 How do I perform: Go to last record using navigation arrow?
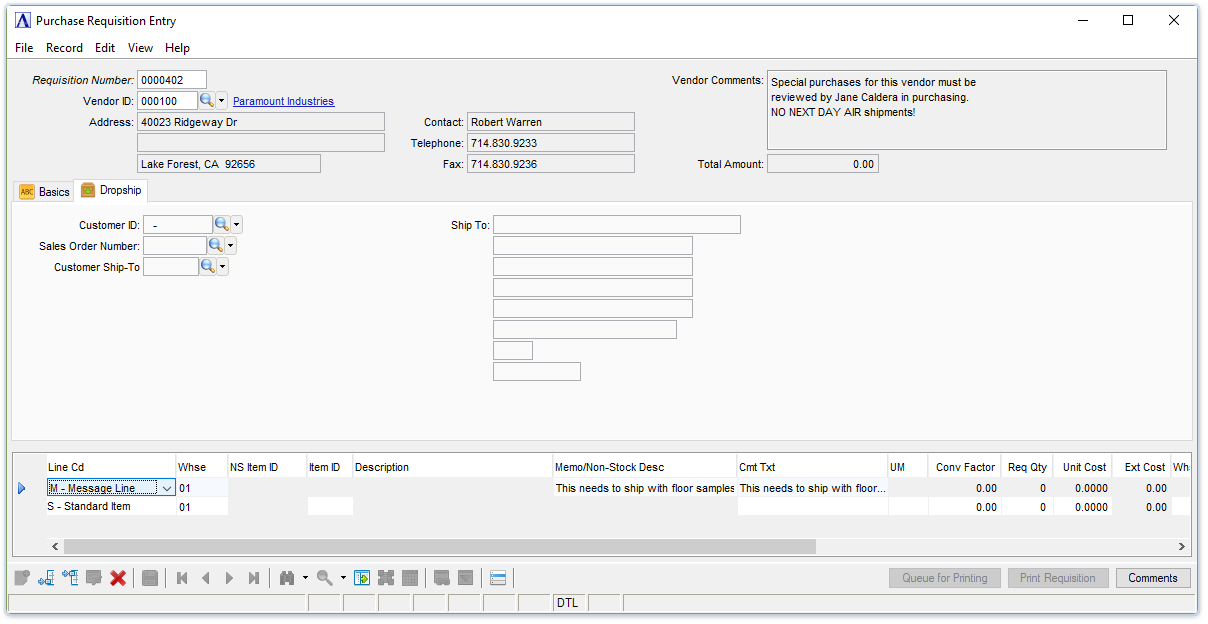pyautogui.click(x=254, y=578)
